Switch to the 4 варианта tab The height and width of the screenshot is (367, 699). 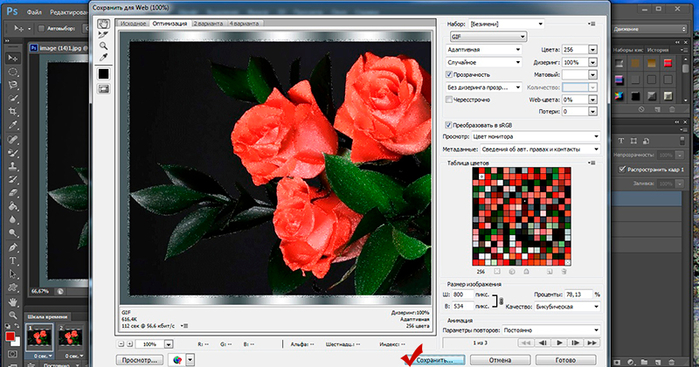[x=245, y=24]
